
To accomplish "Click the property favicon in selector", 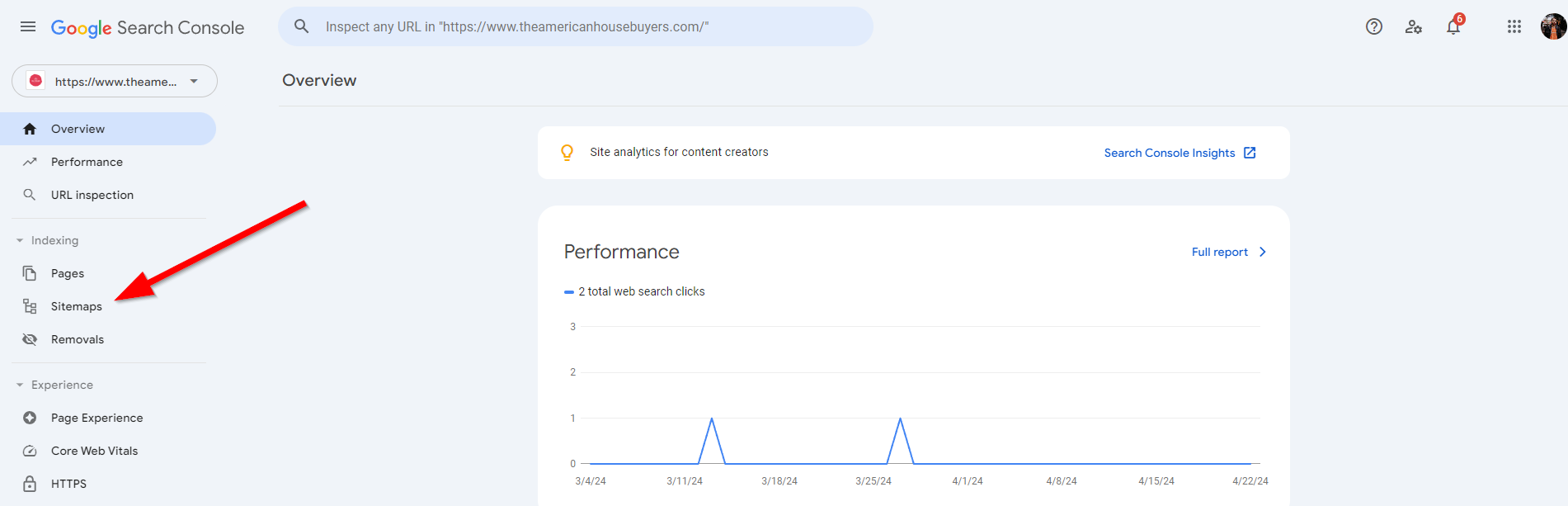I will pyautogui.click(x=35, y=81).
